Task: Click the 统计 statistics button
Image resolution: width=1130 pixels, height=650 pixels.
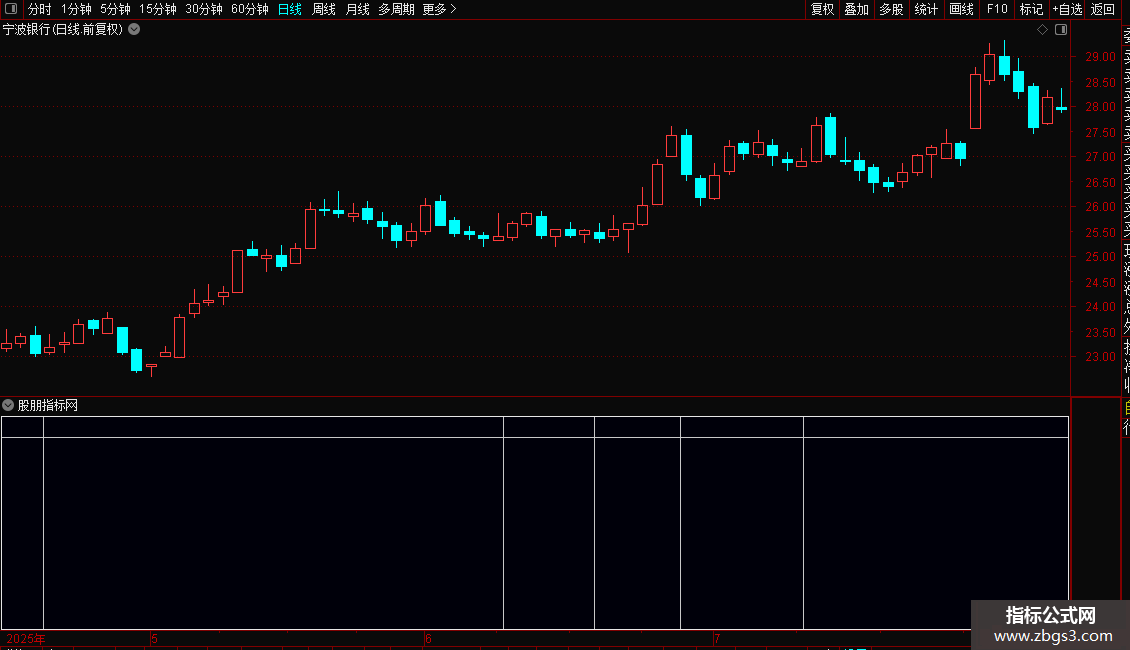Action: (x=926, y=9)
